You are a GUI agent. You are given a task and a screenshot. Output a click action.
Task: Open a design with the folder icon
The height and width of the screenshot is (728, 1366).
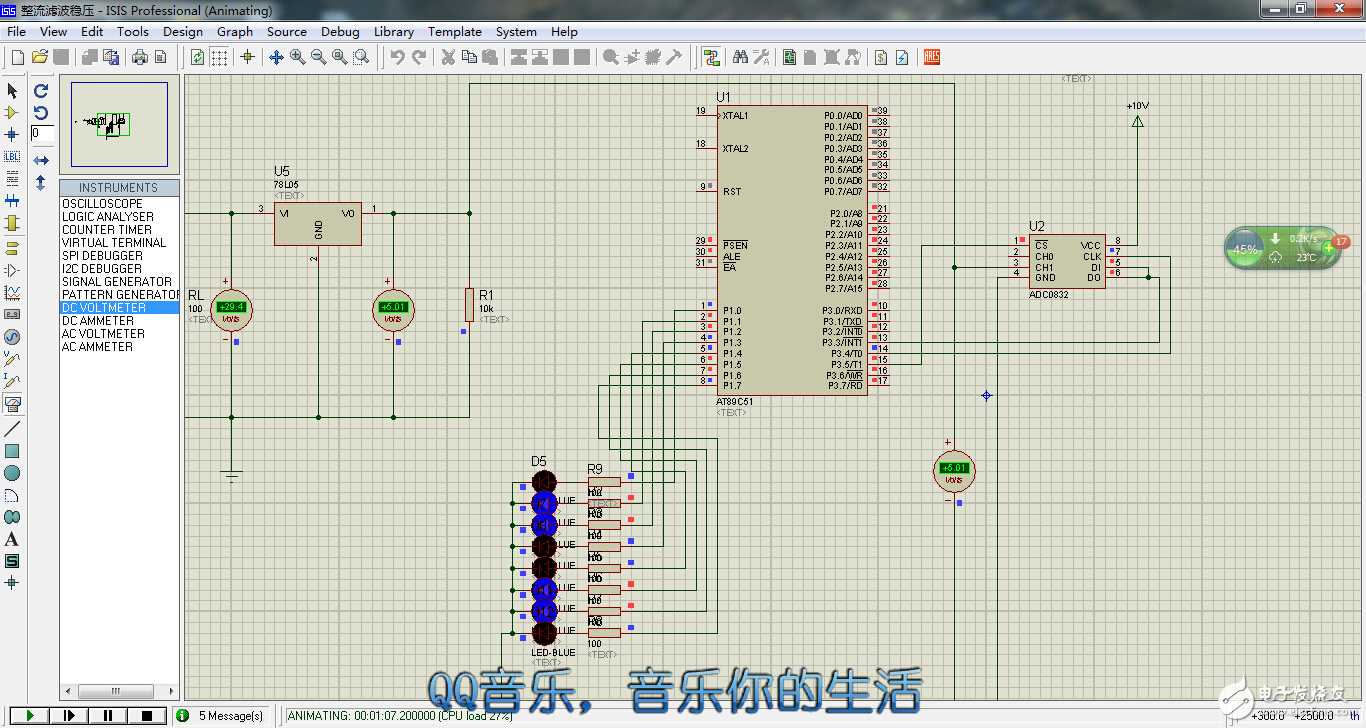coord(40,57)
